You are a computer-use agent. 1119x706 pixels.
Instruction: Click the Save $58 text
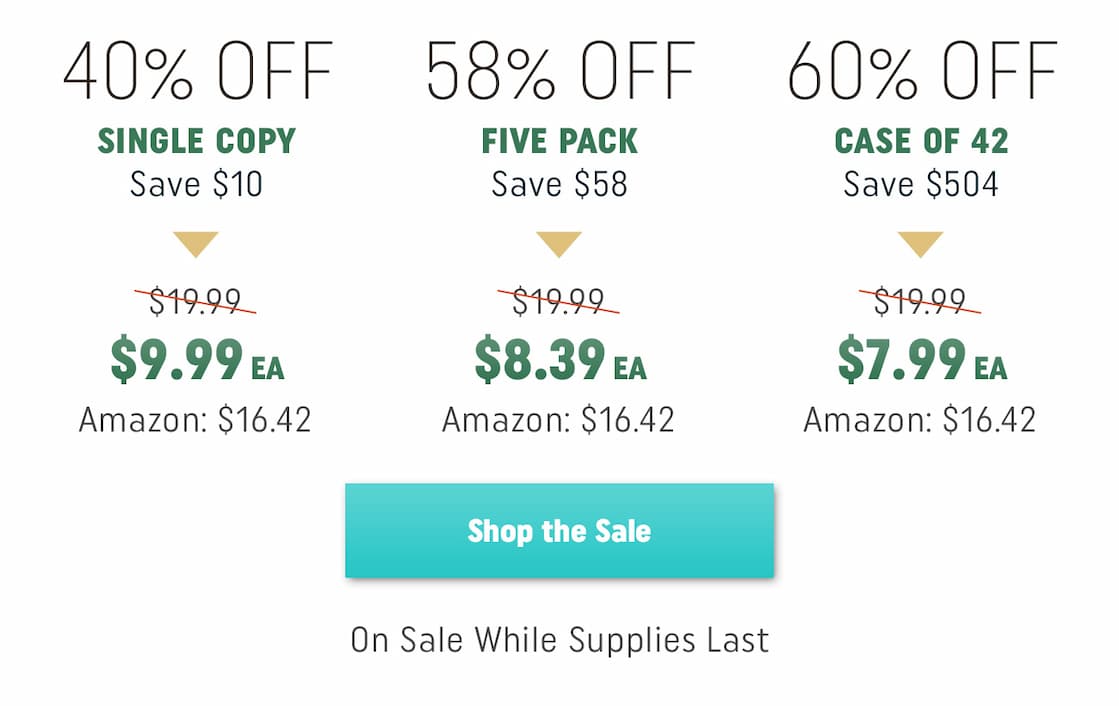pyautogui.click(x=560, y=184)
